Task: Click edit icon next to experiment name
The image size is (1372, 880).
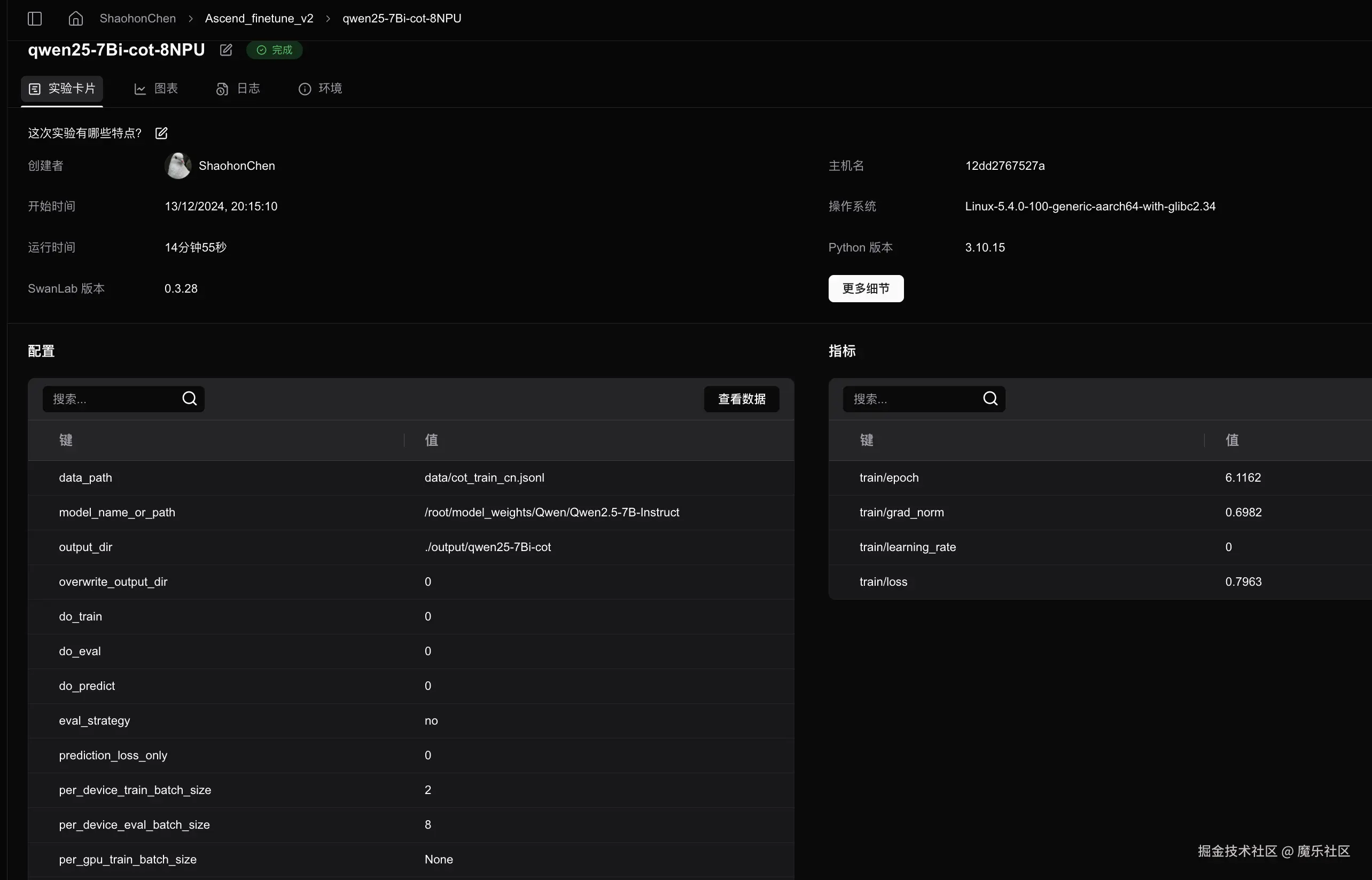Action: [226, 50]
